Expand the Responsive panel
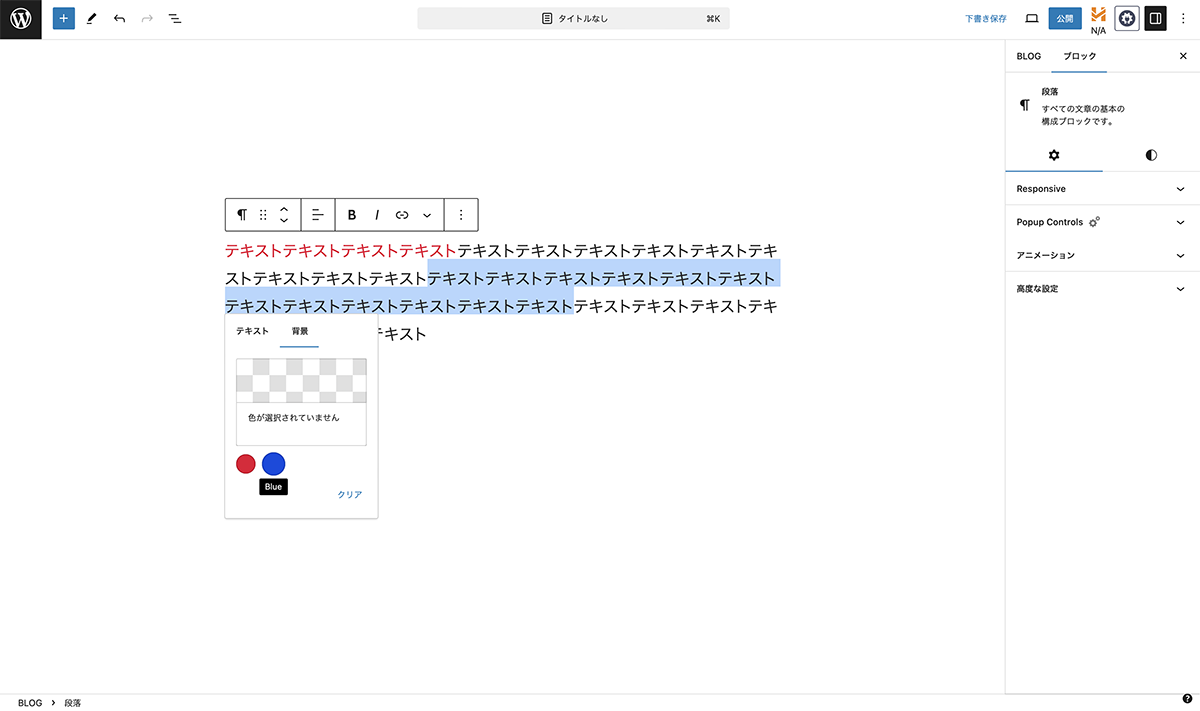1200x711 pixels. click(x=1102, y=189)
